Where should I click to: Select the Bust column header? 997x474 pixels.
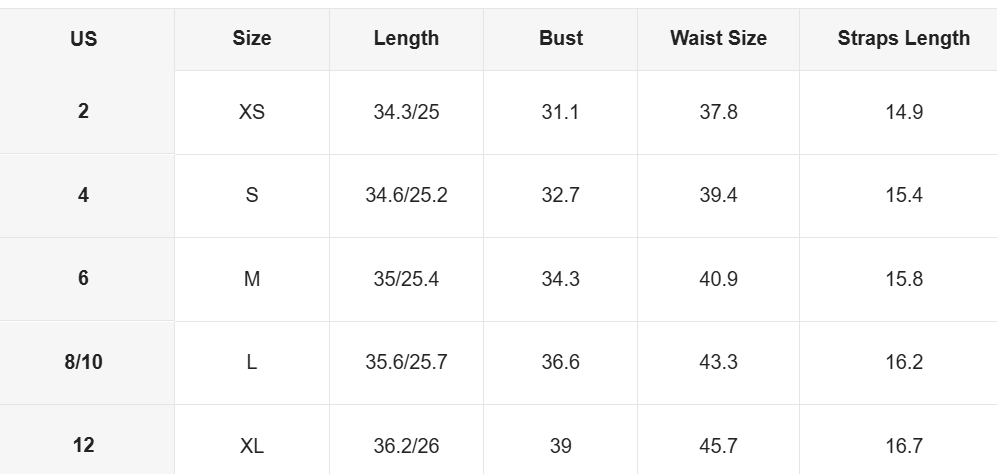pyautogui.click(x=560, y=39)
